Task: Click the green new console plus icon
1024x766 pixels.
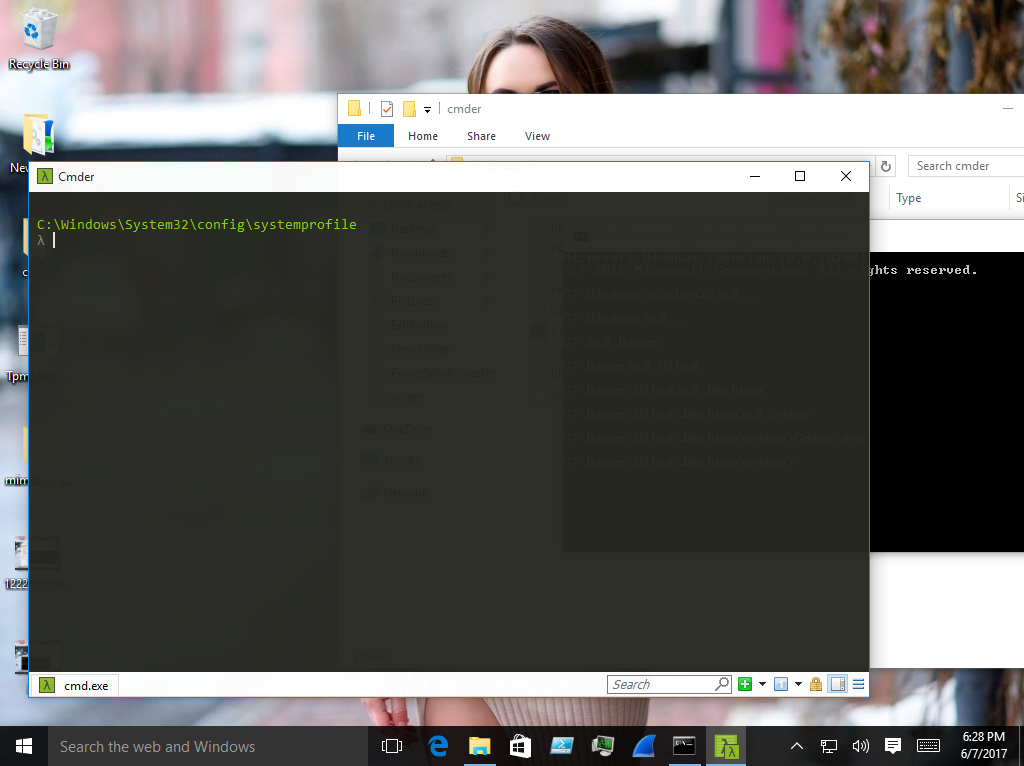Action: tap(744, 684)
